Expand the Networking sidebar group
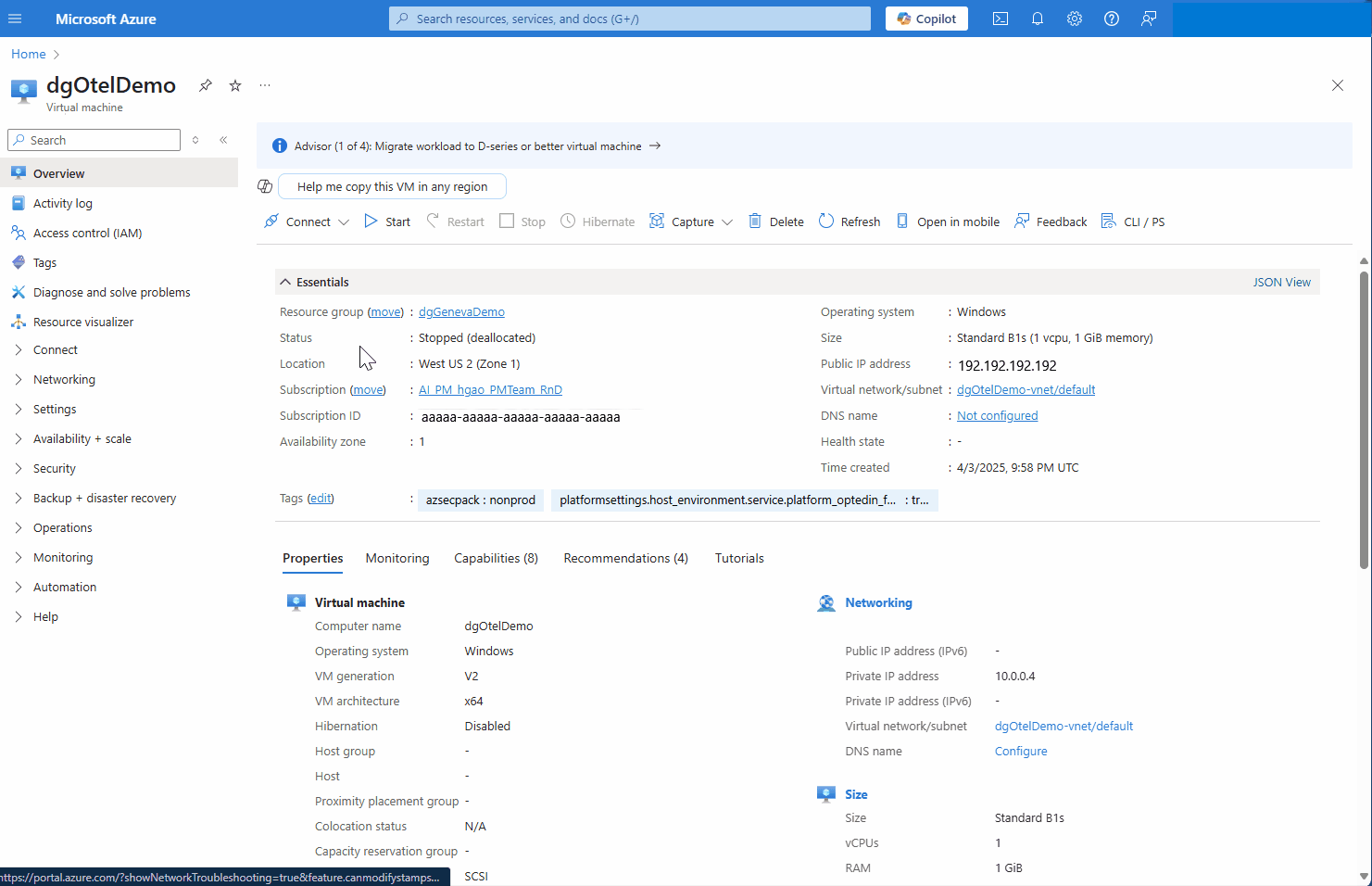Screen dimensions: 1372x886 [x=19, y=379]
